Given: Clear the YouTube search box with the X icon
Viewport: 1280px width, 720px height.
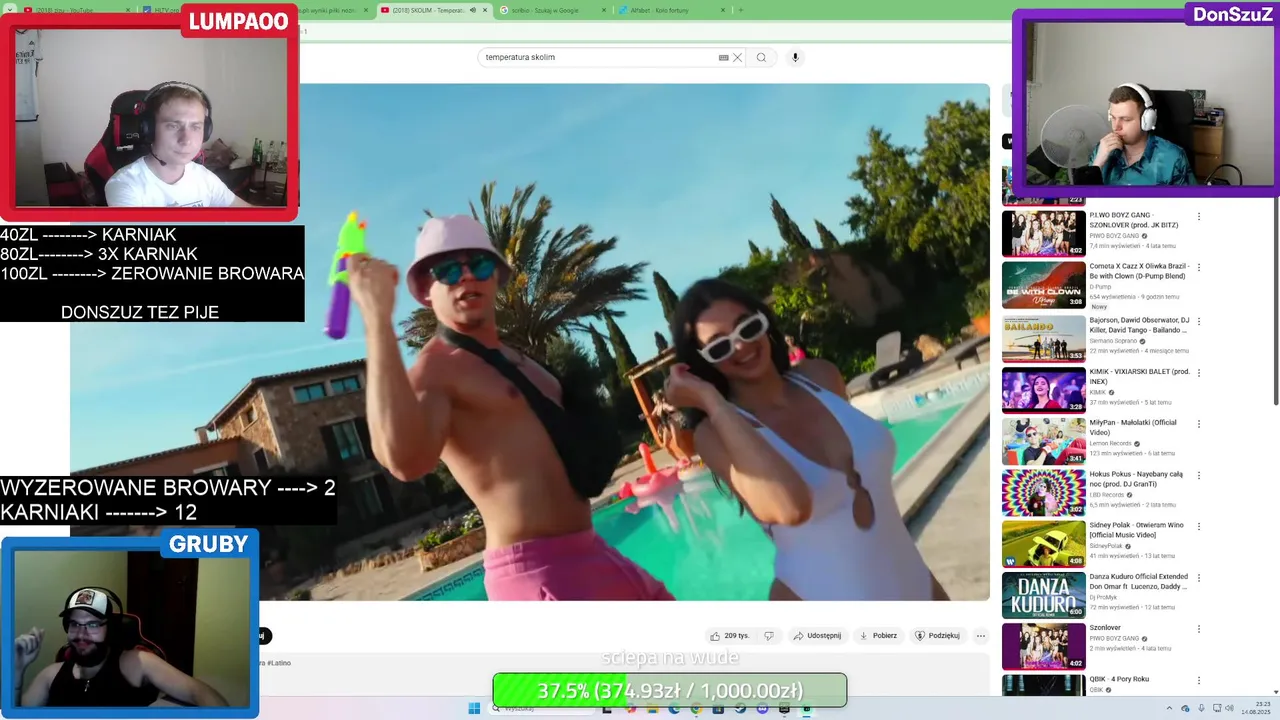Looking at the screenshot, I should (738, 57).
